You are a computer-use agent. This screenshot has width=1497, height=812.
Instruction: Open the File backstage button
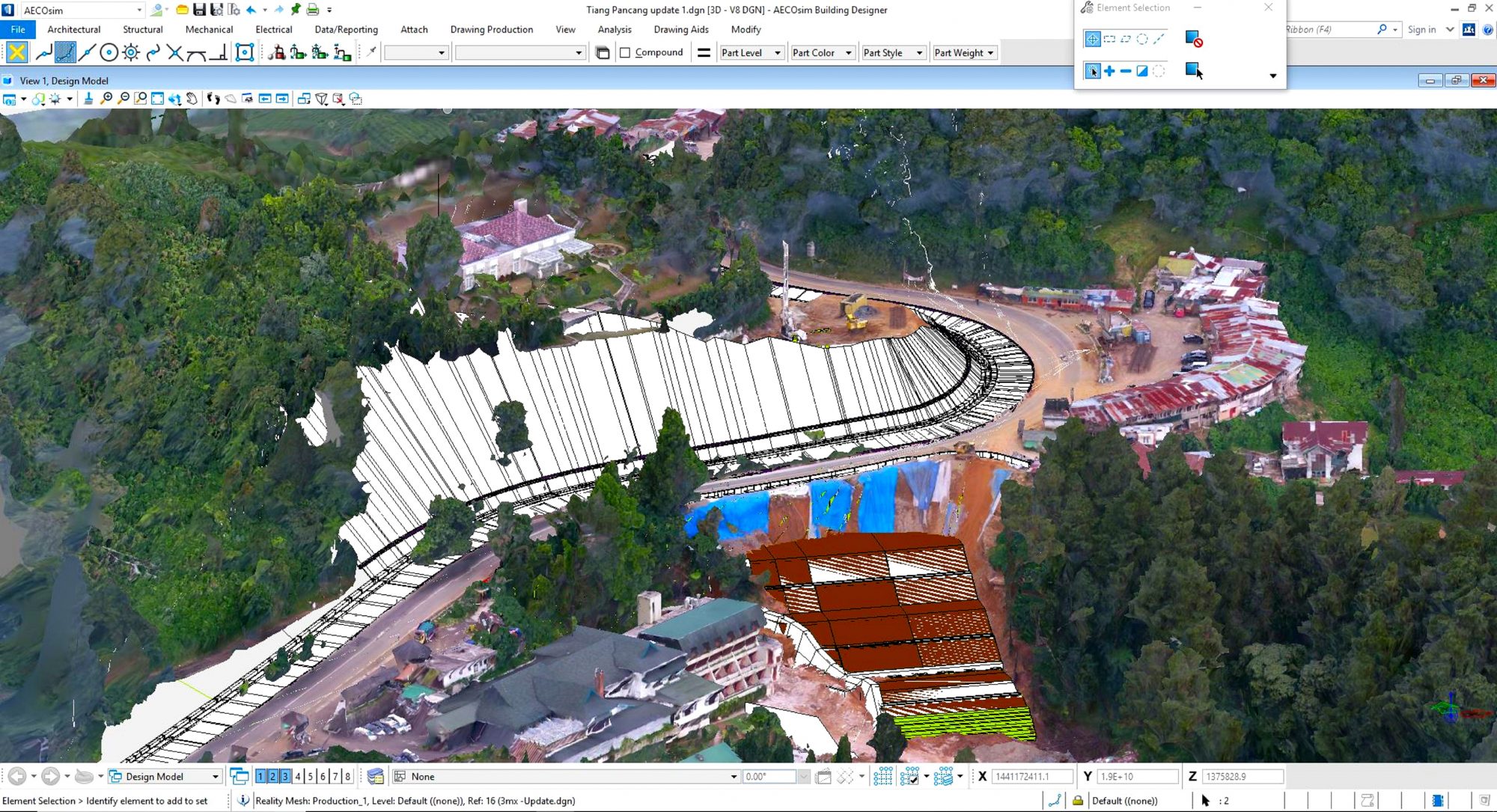coord(18,30)
